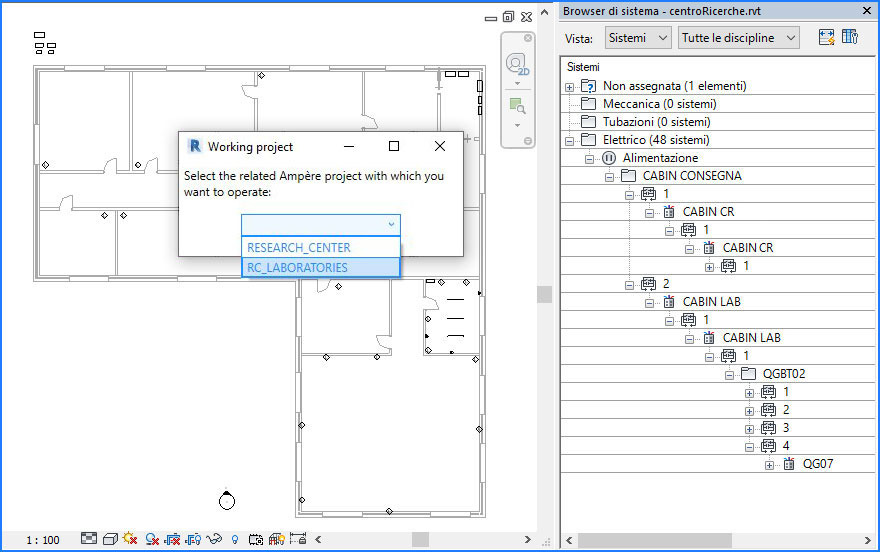Select the CABIN CONSEGNA row

point(718,176)
